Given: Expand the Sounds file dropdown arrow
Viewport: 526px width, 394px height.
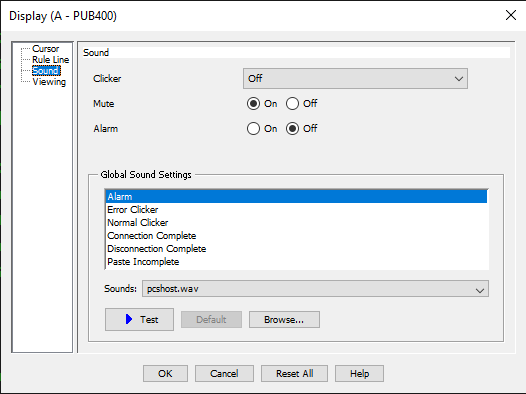Looking at the screenshot, I should (480, 289).
